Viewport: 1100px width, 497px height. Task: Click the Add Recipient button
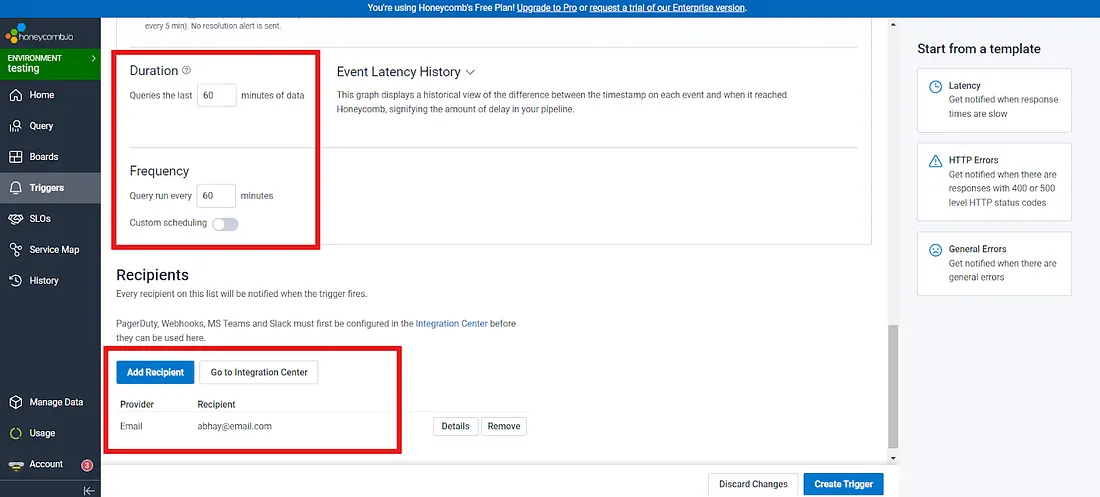[x=155, y=372]
